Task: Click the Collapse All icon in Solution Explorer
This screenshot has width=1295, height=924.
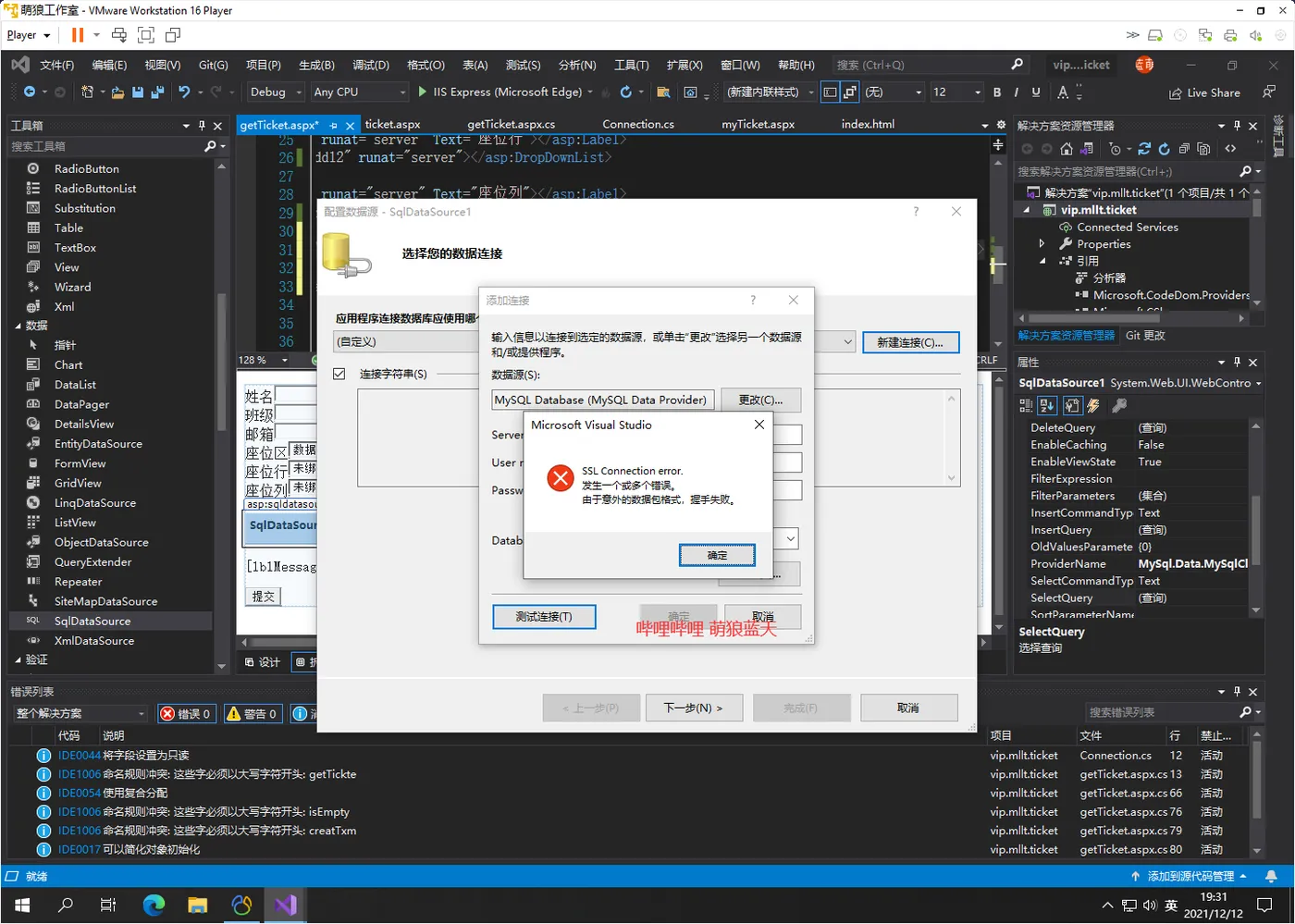Action: pyautogui.click(x=1184, y=149)
